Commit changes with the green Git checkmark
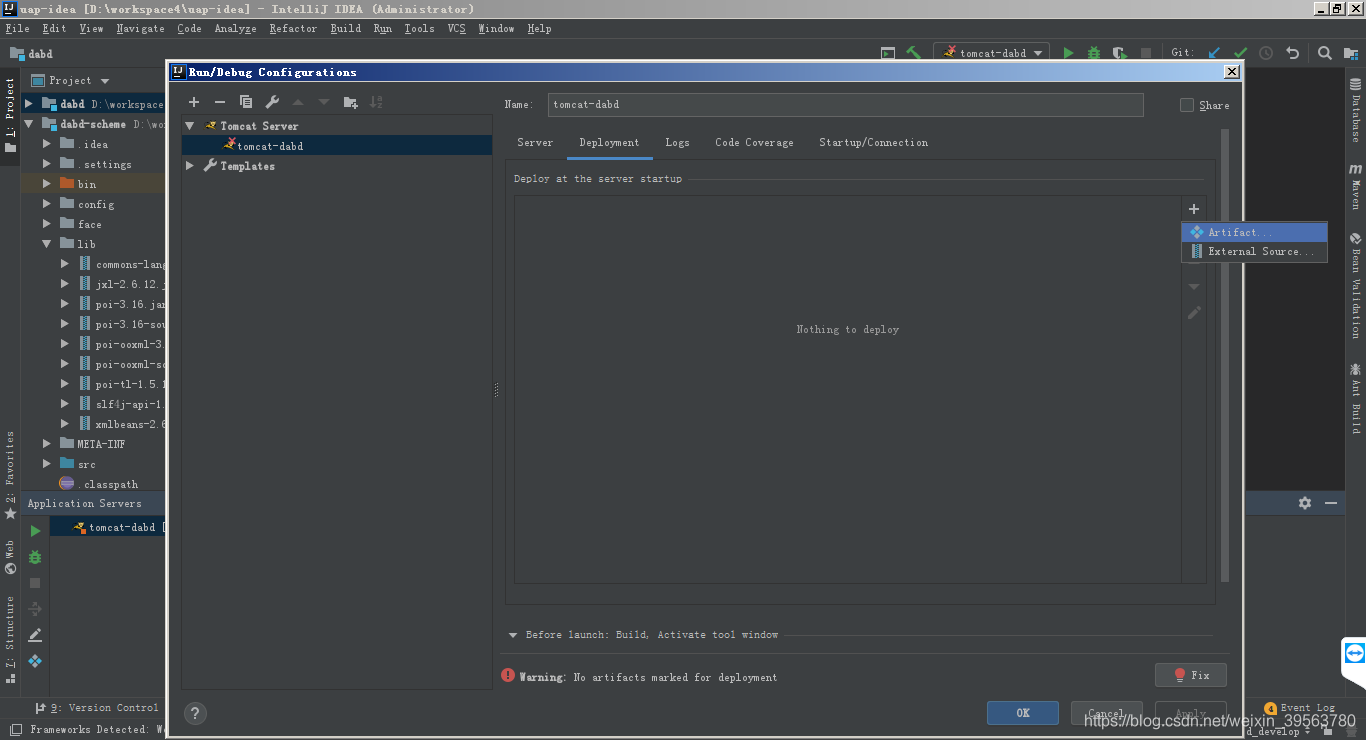The height and width of the screenshot is (740, 1366). click(1240, 53)
